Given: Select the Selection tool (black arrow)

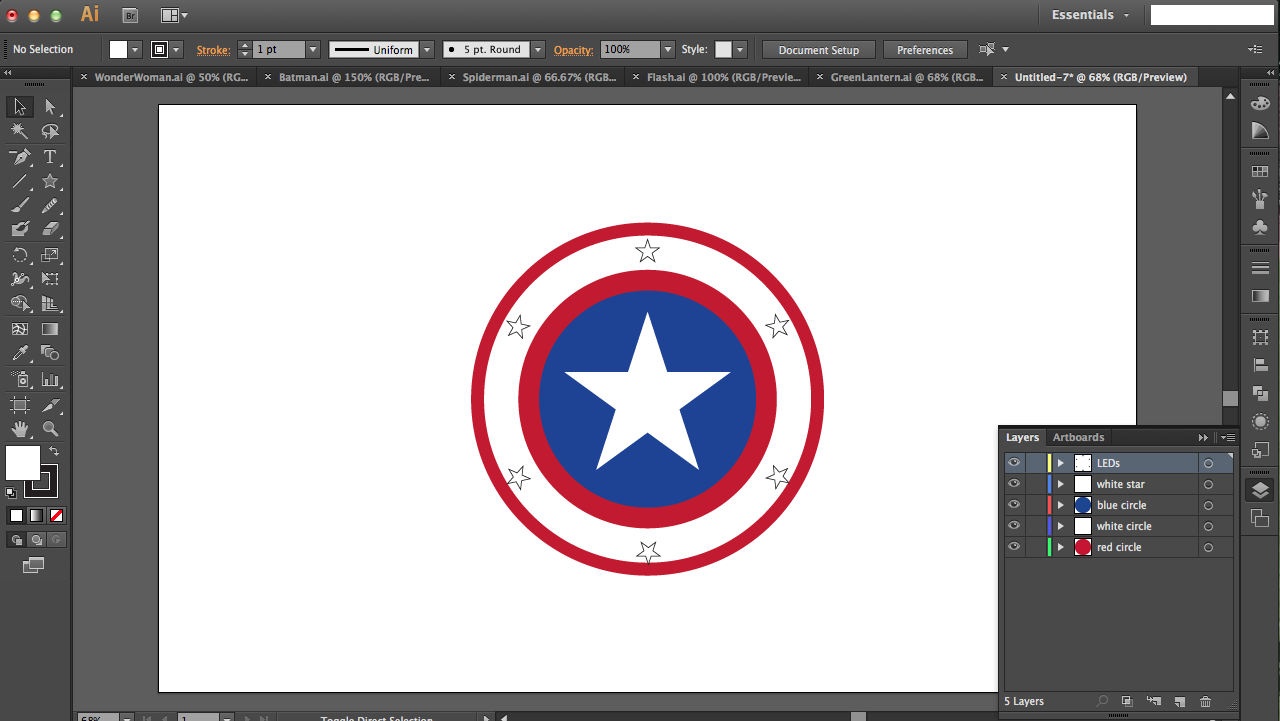Looking at the screenshot, I should click(19, 107).
